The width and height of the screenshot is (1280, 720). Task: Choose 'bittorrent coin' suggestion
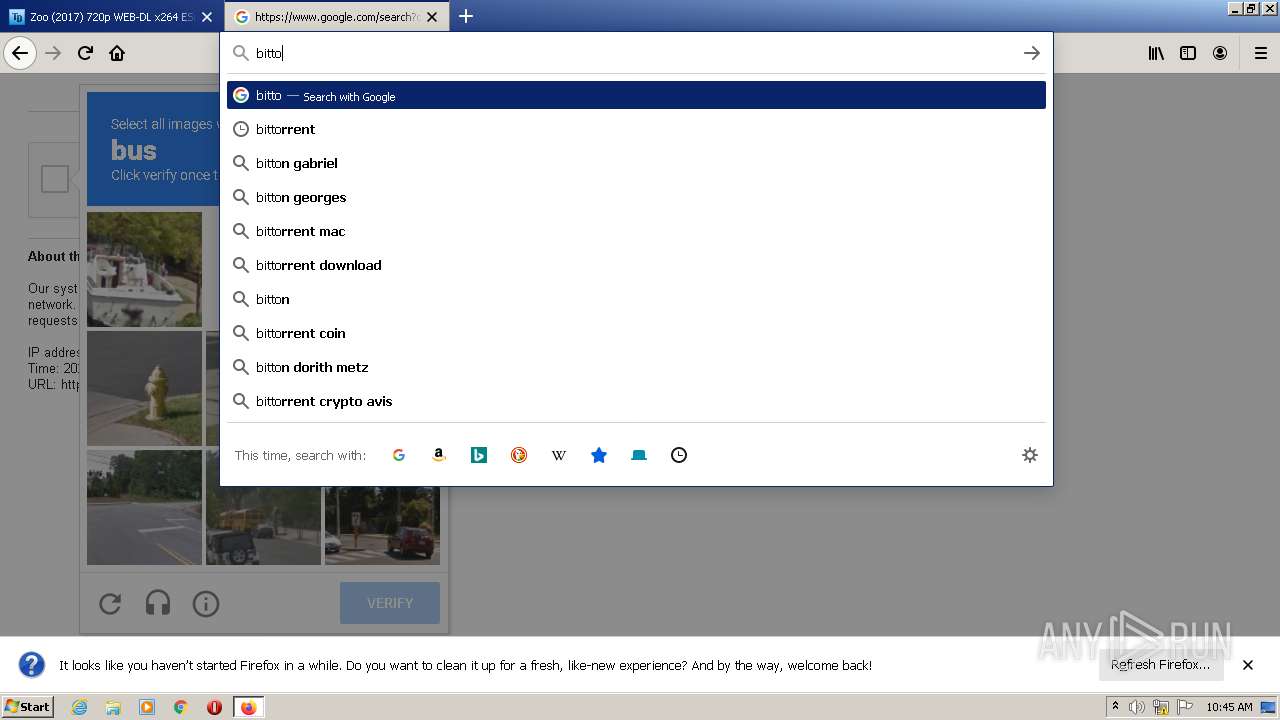[636, 333]
